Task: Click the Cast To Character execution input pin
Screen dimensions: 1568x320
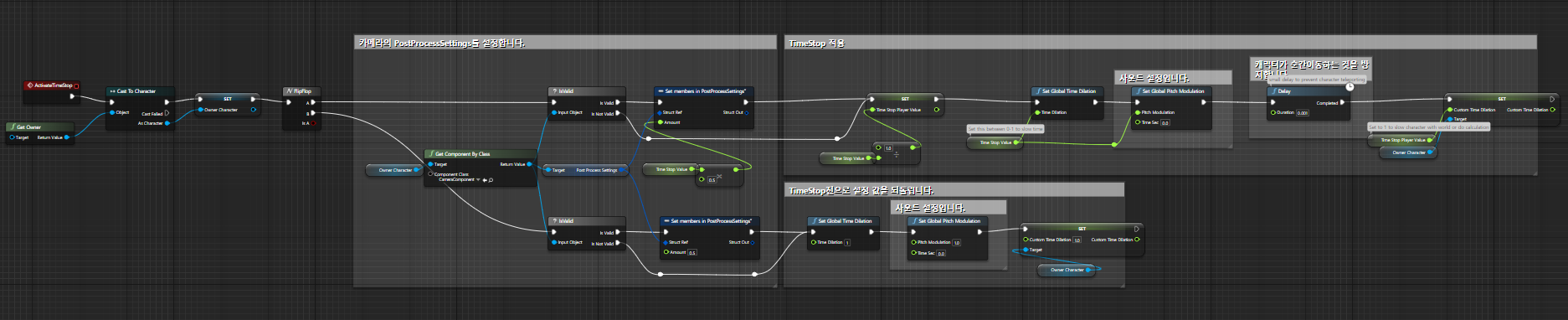Action: pos(112,101)
